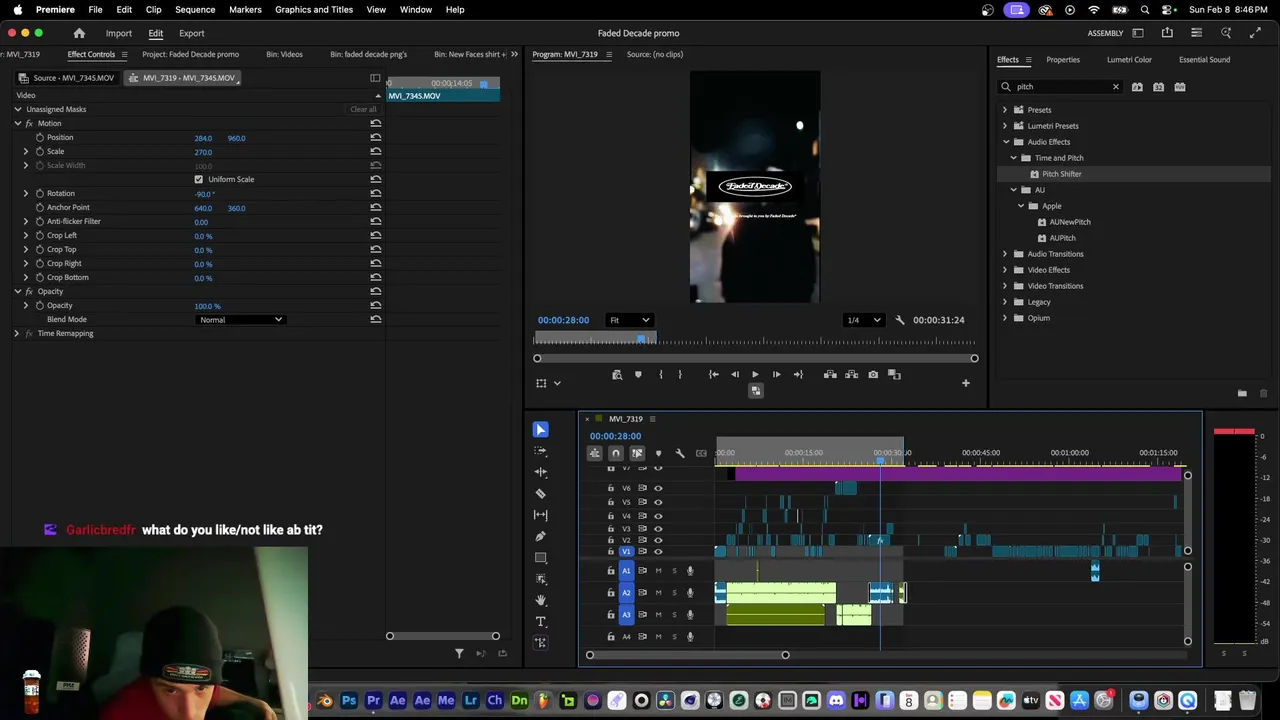Toggle the Uniform Scale checkbox

pyautogui.click(x=198, y=180)
